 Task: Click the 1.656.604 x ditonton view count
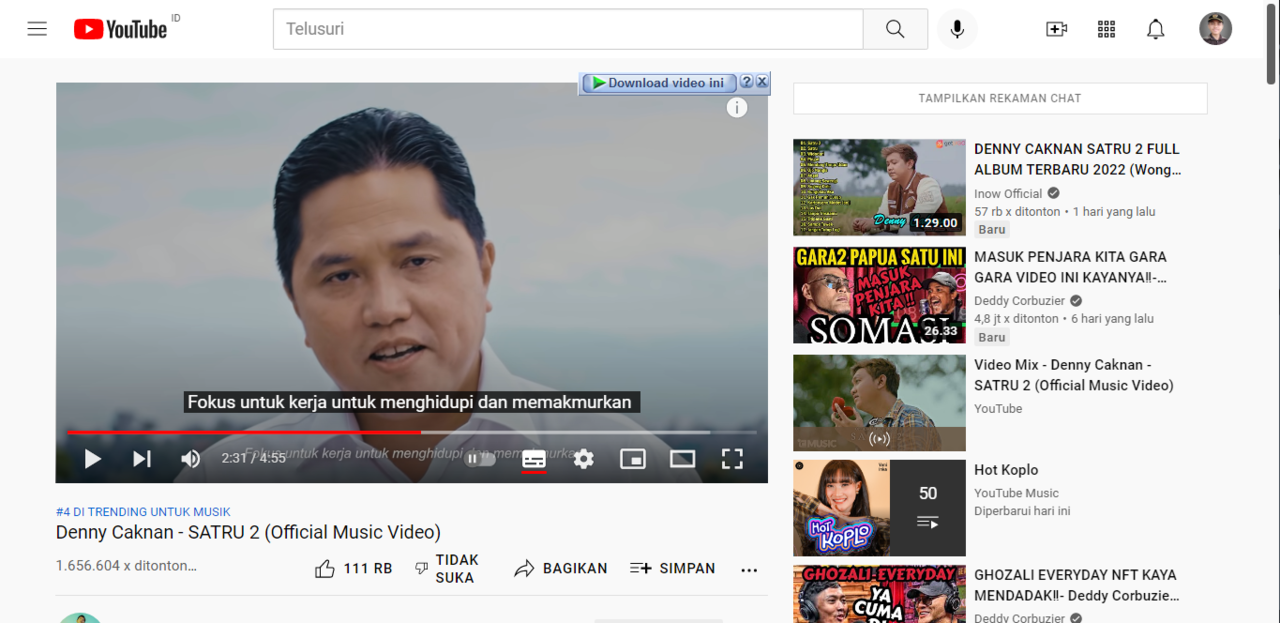point(126,566)
